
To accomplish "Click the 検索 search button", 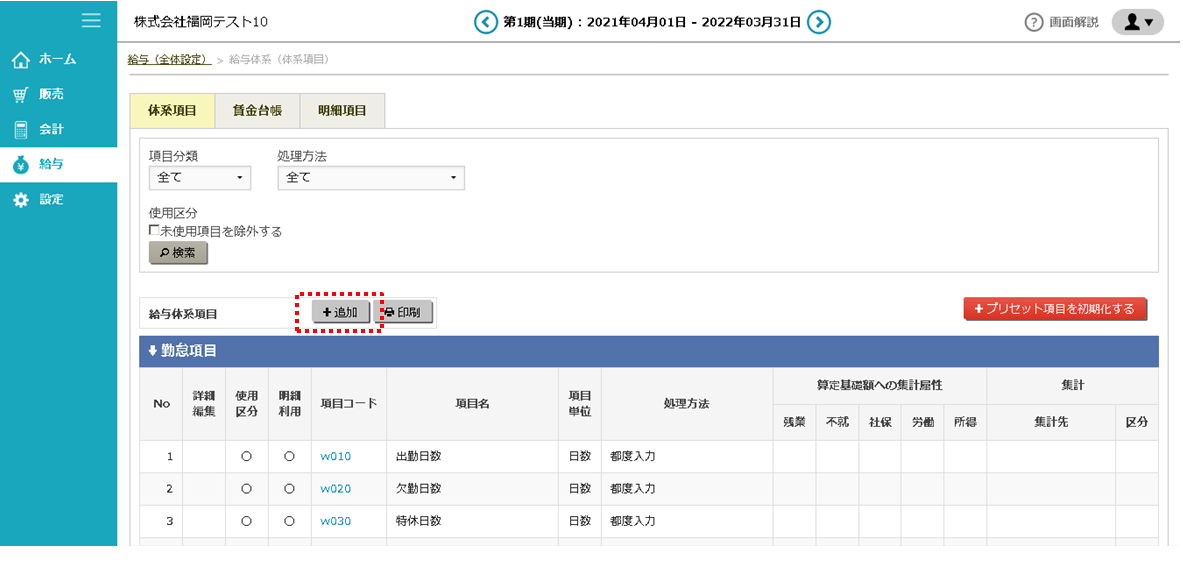I will (178, 254).
